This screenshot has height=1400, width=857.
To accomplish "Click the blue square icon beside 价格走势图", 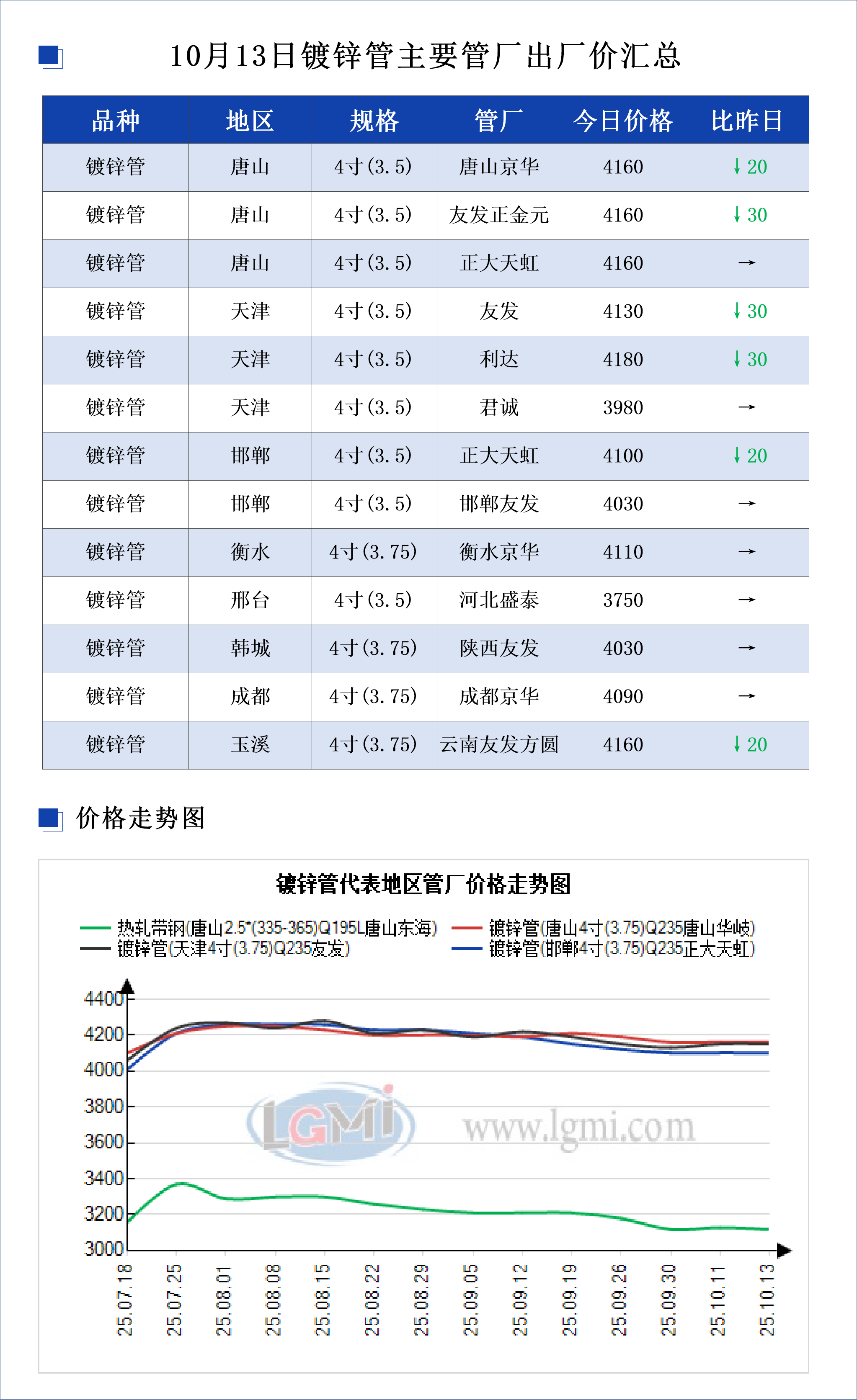I will click(x=49, y=819).
